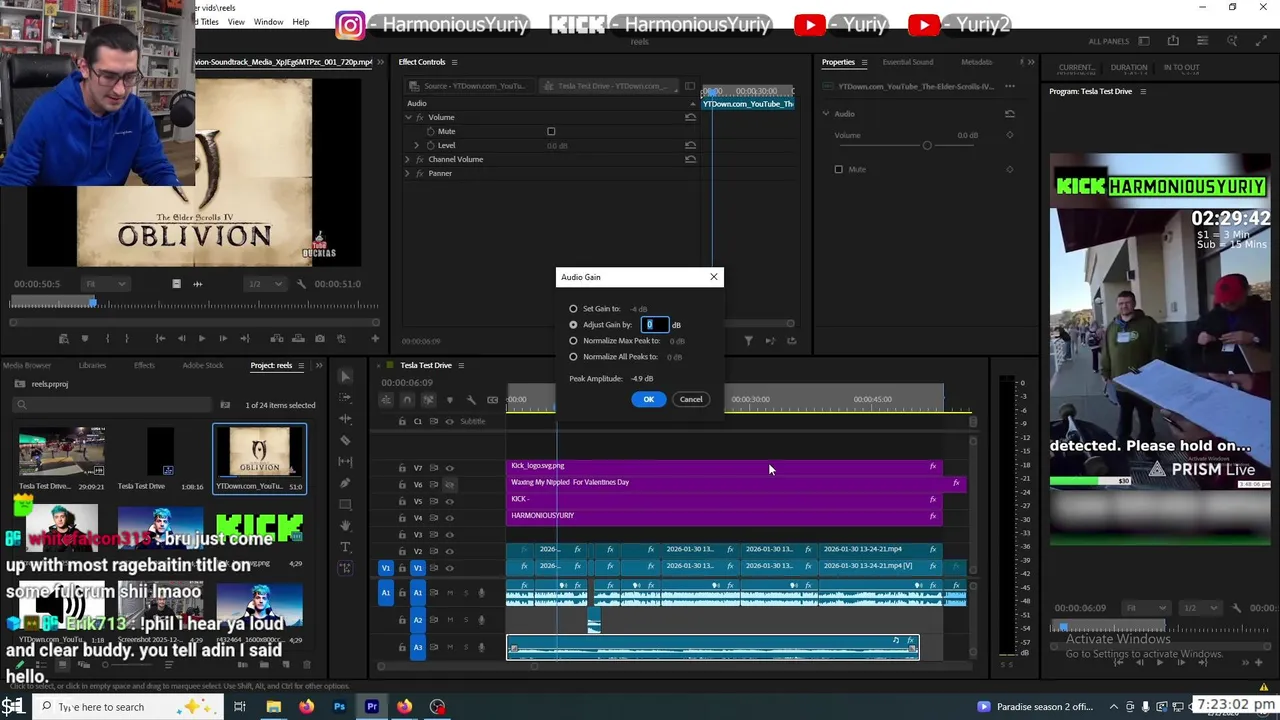The image size is (1280, 720).
Task: Play the clip in Source monitor
Action: click(x=202, y=339)
